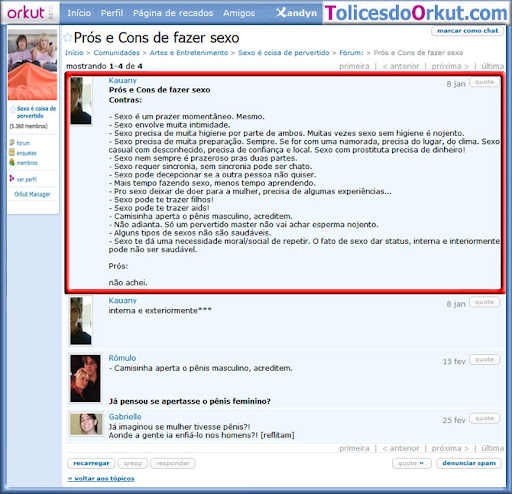Click the 'mostrando 1-4 de 4' text
This screenshot has width=512, height=494.
[x=104, y=66]
